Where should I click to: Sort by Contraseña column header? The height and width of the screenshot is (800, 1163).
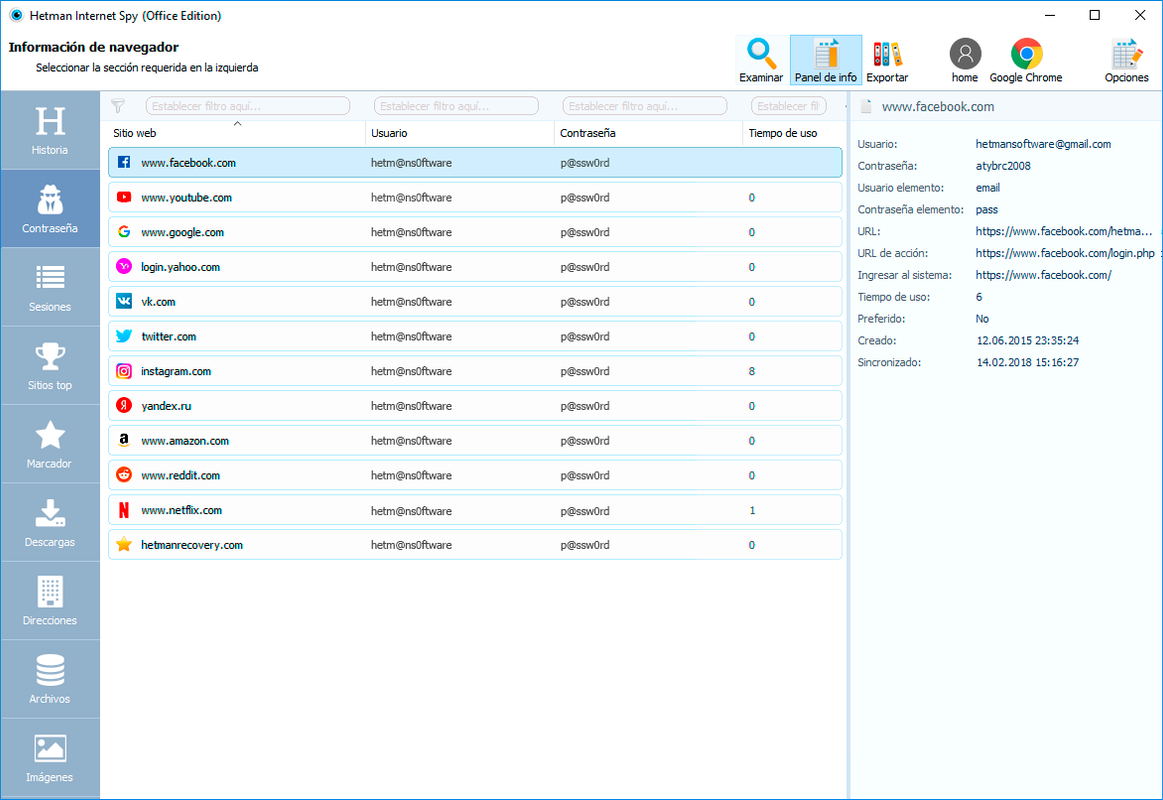648,133
